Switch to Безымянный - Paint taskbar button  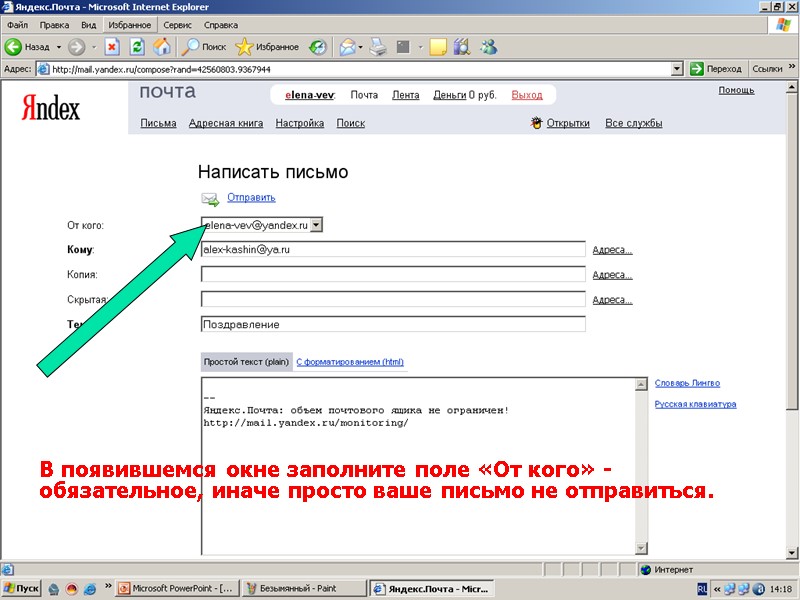click(x=303, y=588)
